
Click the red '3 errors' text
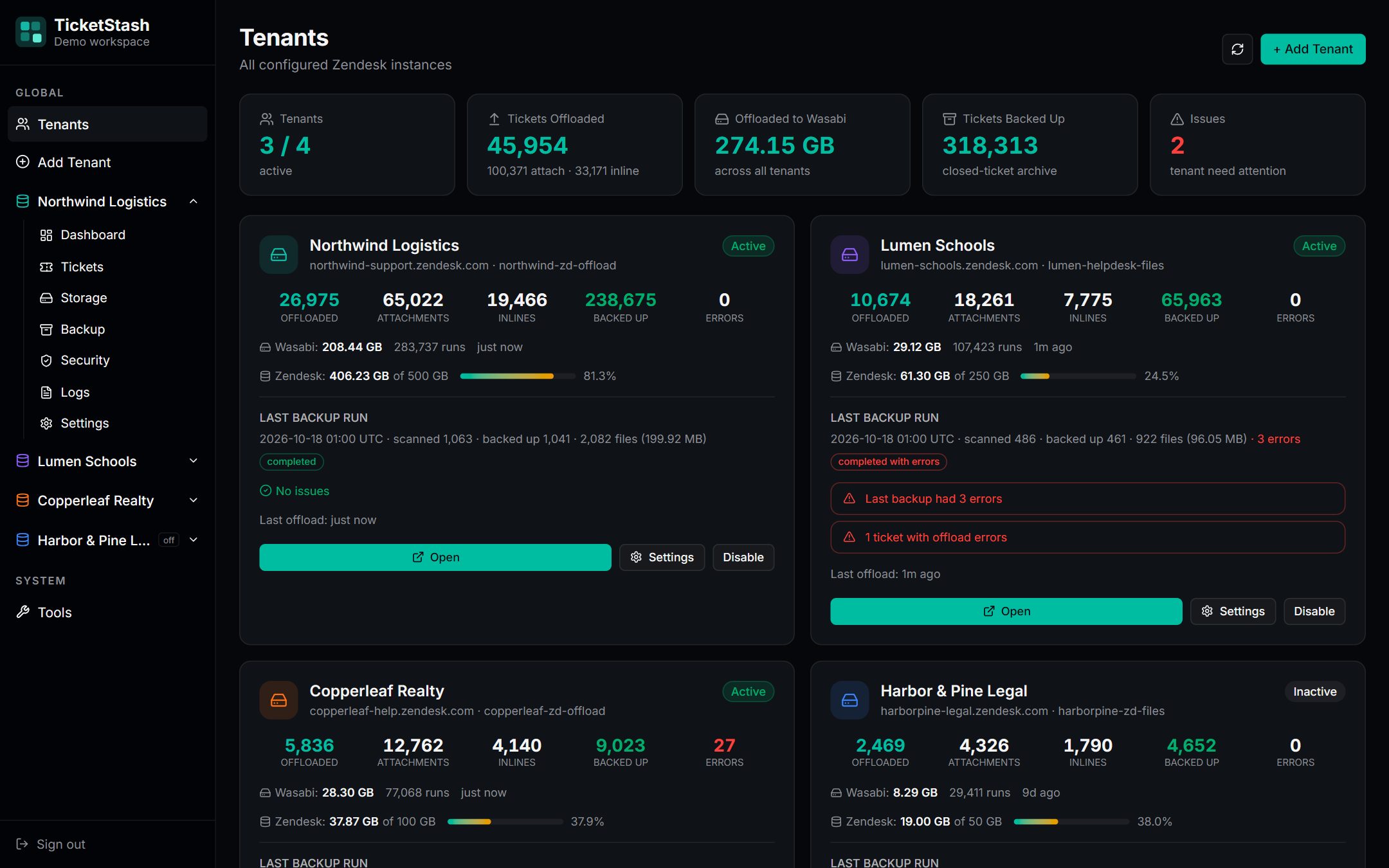pyautogui.click(x=1278, y=439)
